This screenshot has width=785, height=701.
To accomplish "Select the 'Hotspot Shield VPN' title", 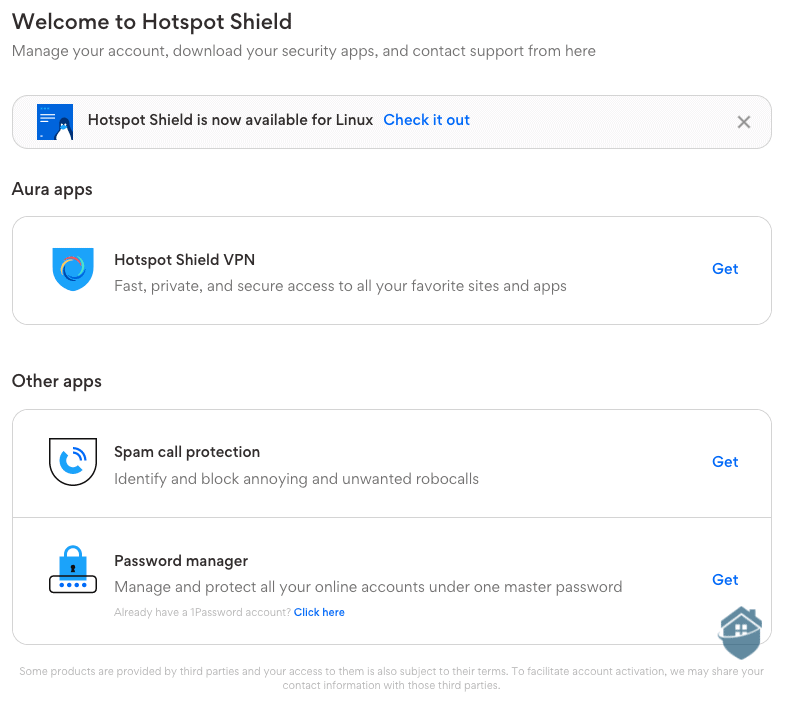I will (184, 260).
